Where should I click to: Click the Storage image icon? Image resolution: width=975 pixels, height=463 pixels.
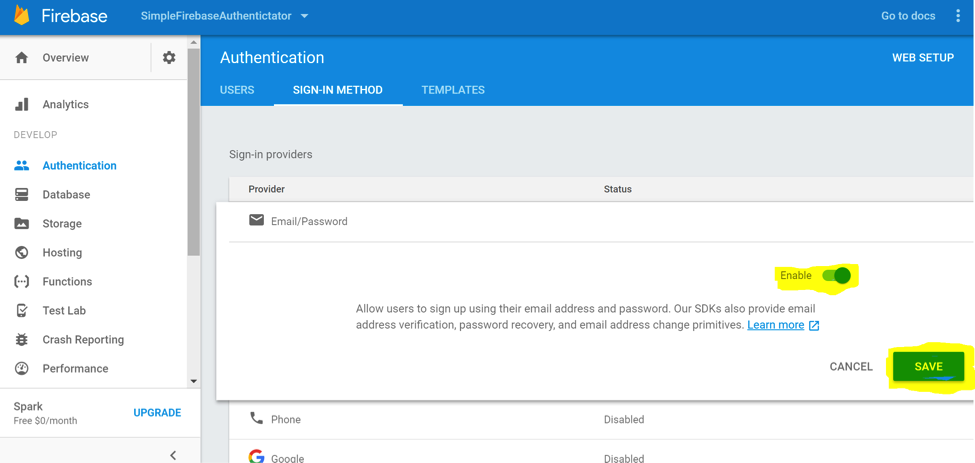pyautogui.click(x=22, y=224)
